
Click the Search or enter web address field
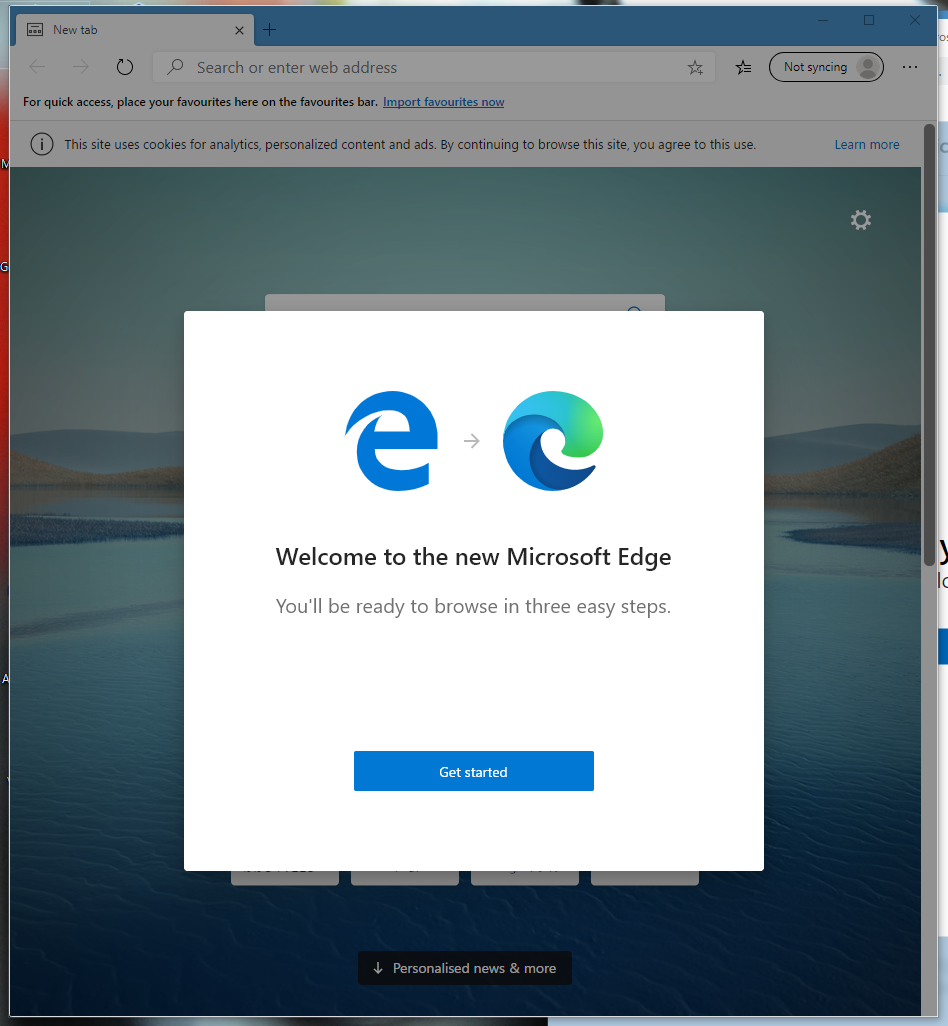click(x=434, y=67)
